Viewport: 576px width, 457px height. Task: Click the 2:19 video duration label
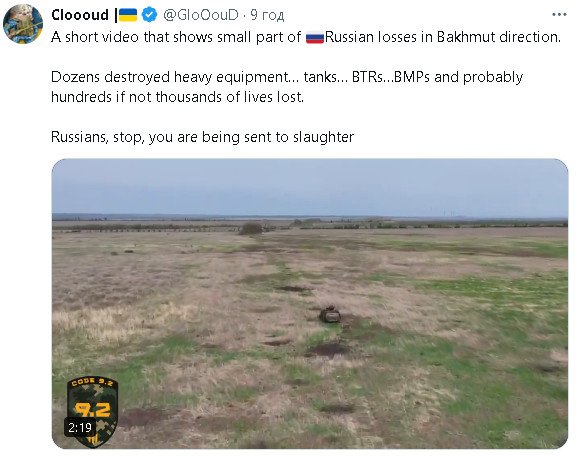pyautogui.click(x=80, y=427)
